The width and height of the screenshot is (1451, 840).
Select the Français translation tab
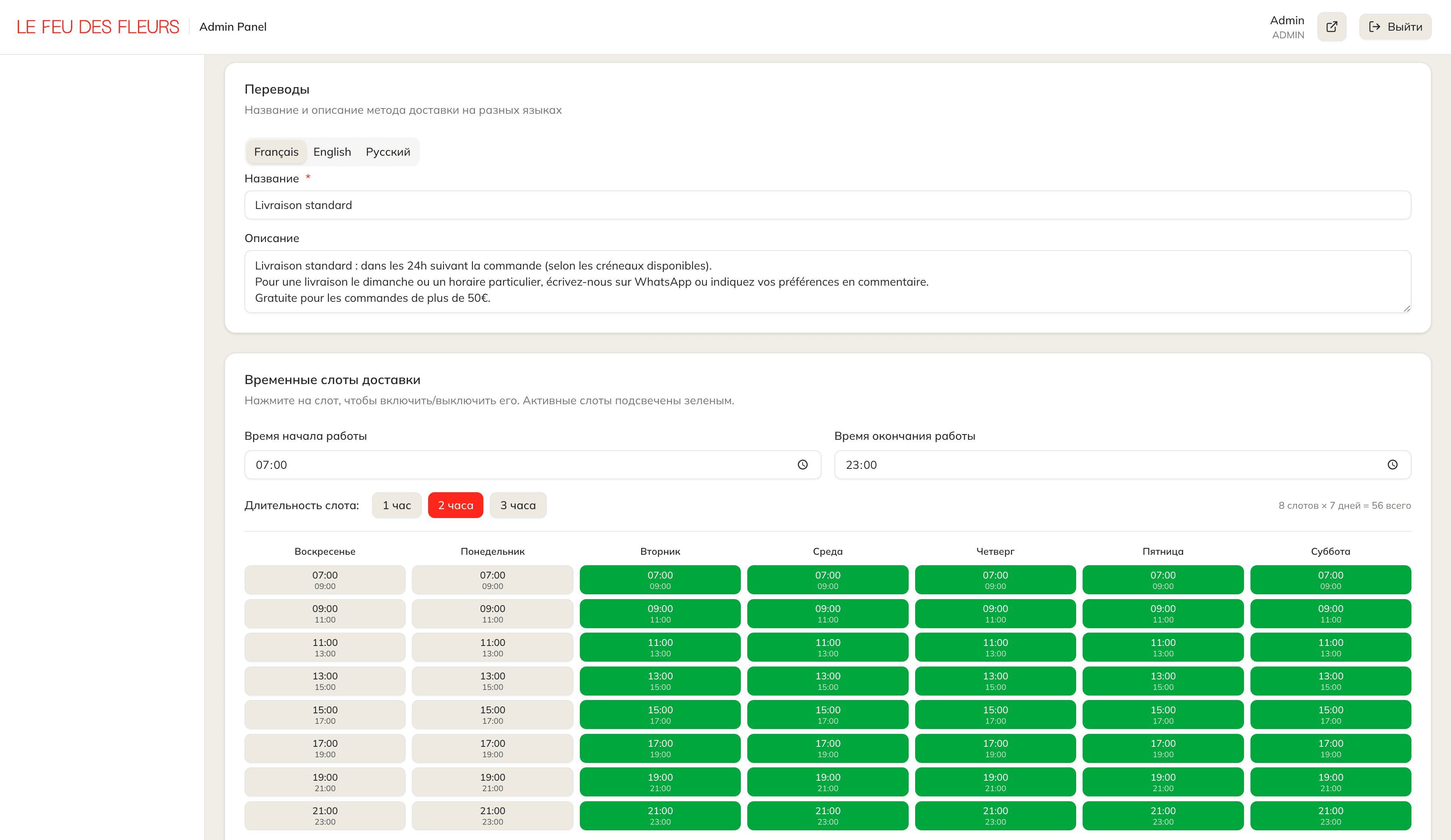pos(276,152)
